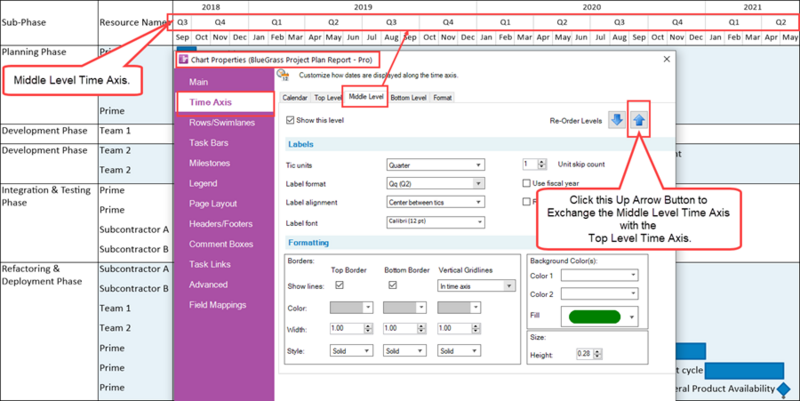Click the Height value field 0.28
The image size is (800, 401).
pyautogui.click(x=585, y=354)
